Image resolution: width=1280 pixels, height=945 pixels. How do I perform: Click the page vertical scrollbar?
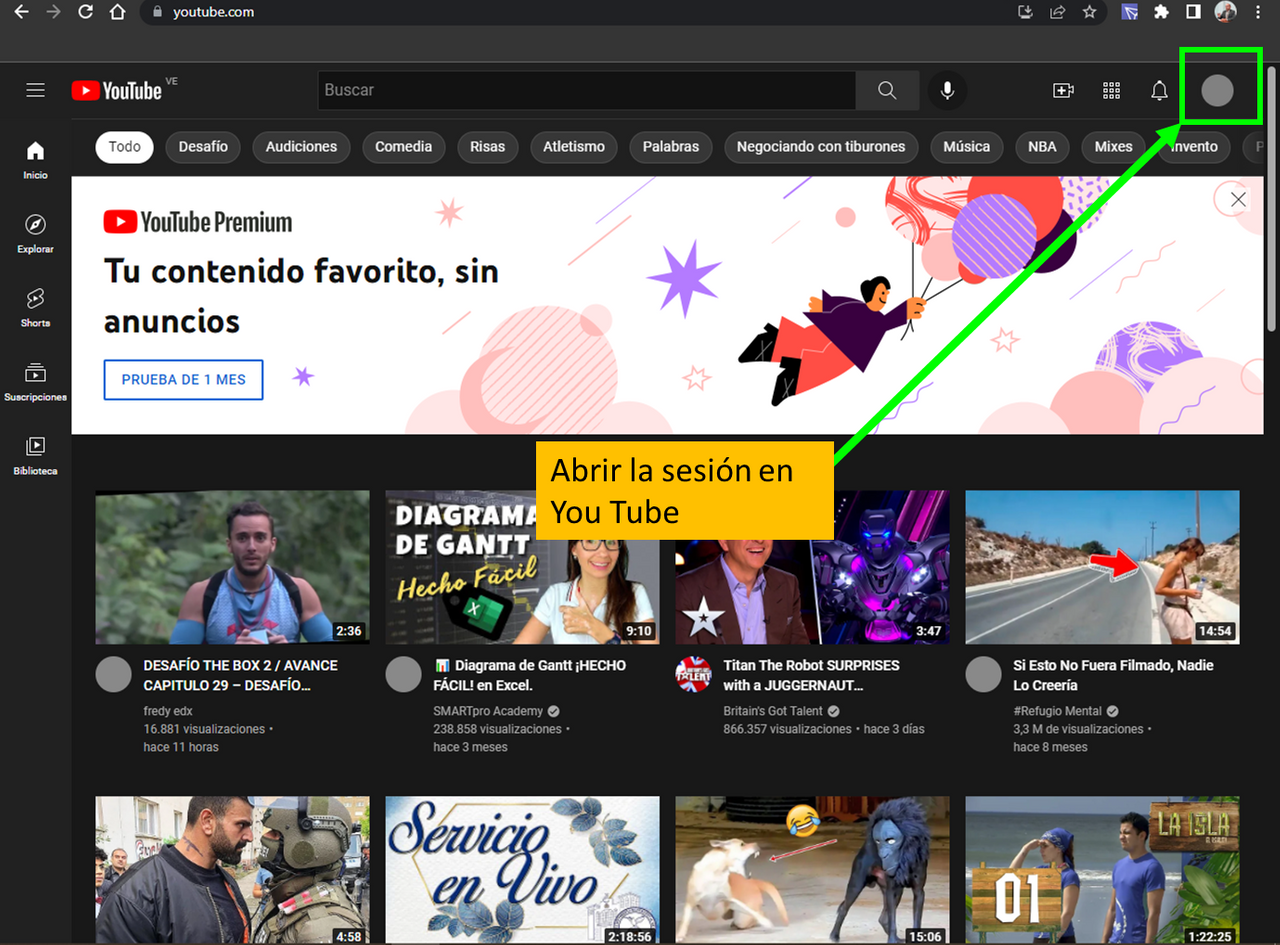click(1272, 200)
